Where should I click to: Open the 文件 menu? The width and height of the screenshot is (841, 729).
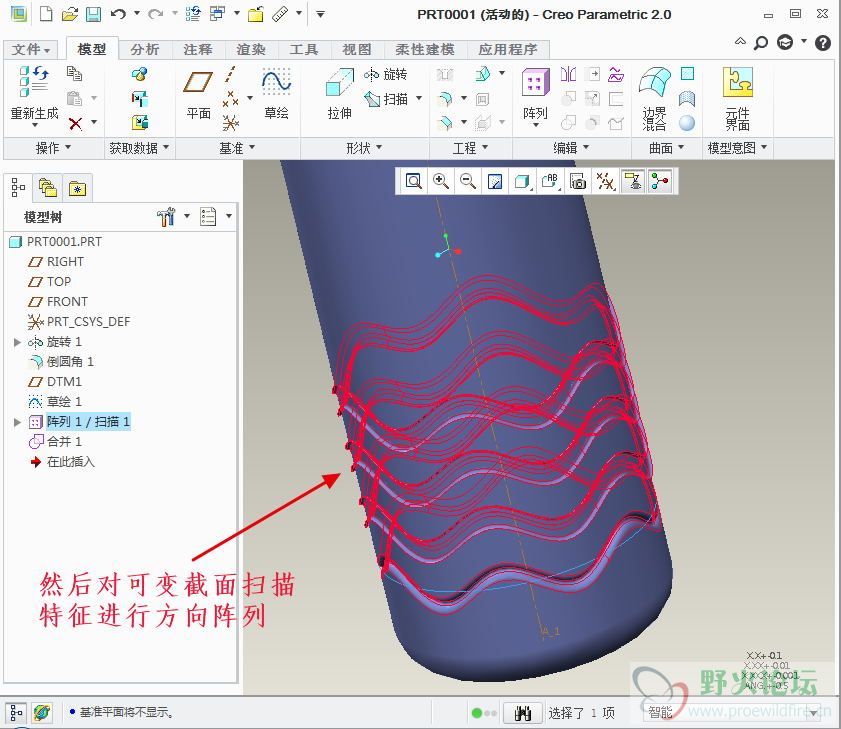point(31,49)
